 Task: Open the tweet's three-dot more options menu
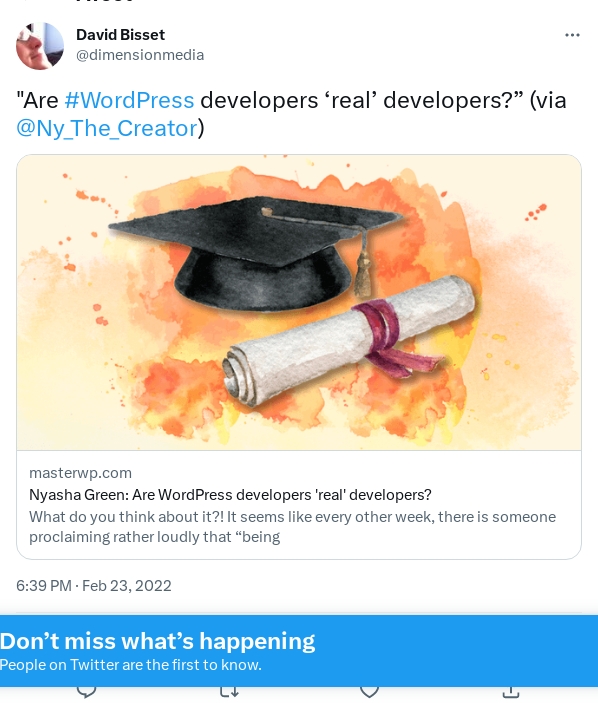(x=572, y=35)
